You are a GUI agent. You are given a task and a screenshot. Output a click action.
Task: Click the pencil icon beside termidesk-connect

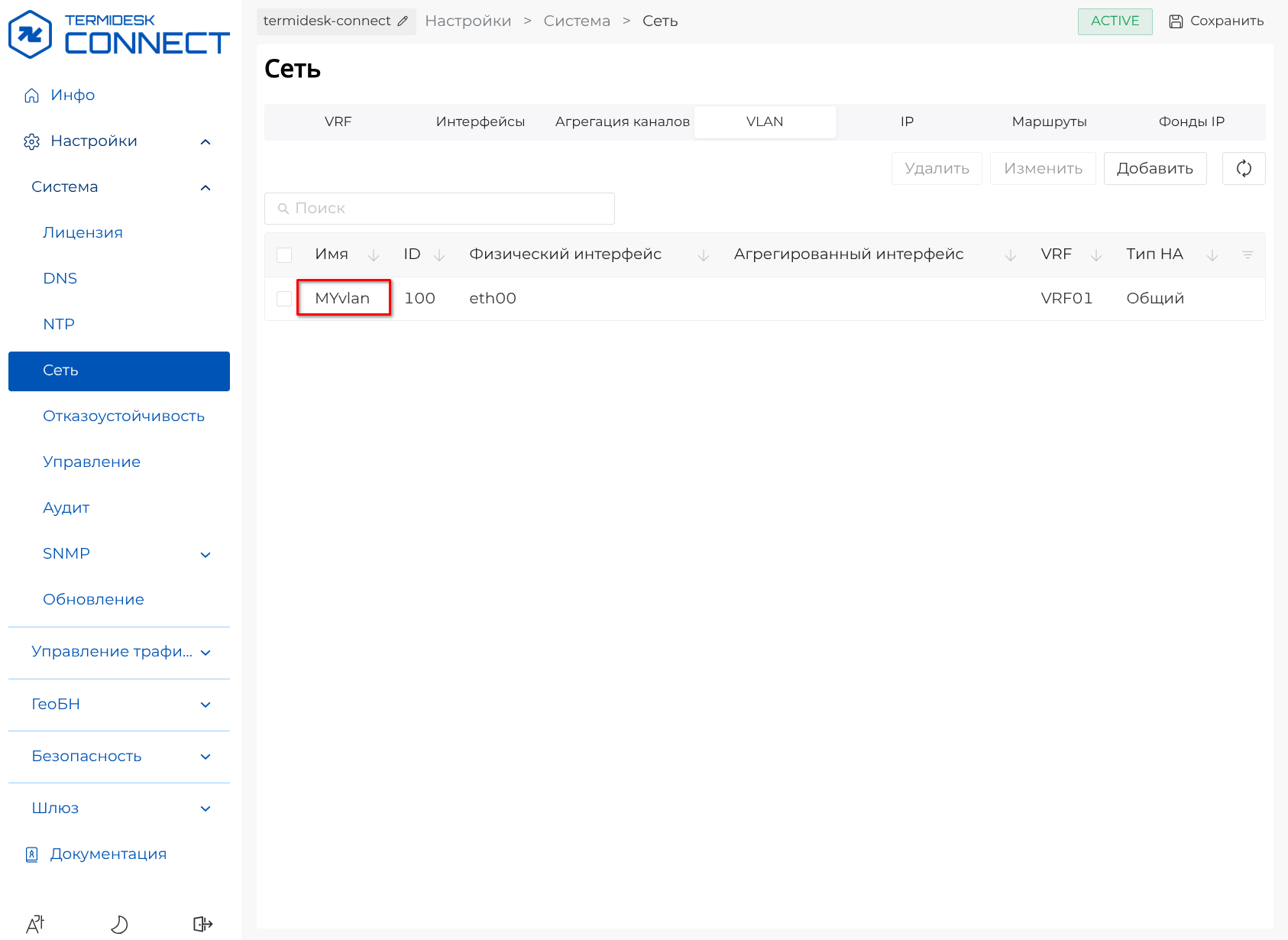[403, 21]
